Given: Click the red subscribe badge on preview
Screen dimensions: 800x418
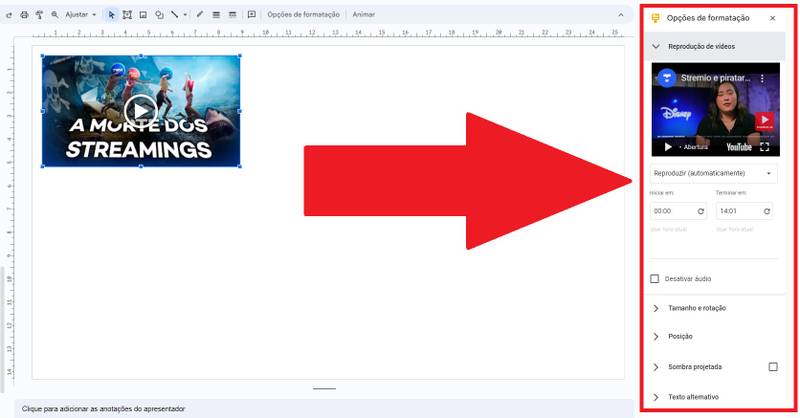Looking at the screenshot, I should click(764, 121).
